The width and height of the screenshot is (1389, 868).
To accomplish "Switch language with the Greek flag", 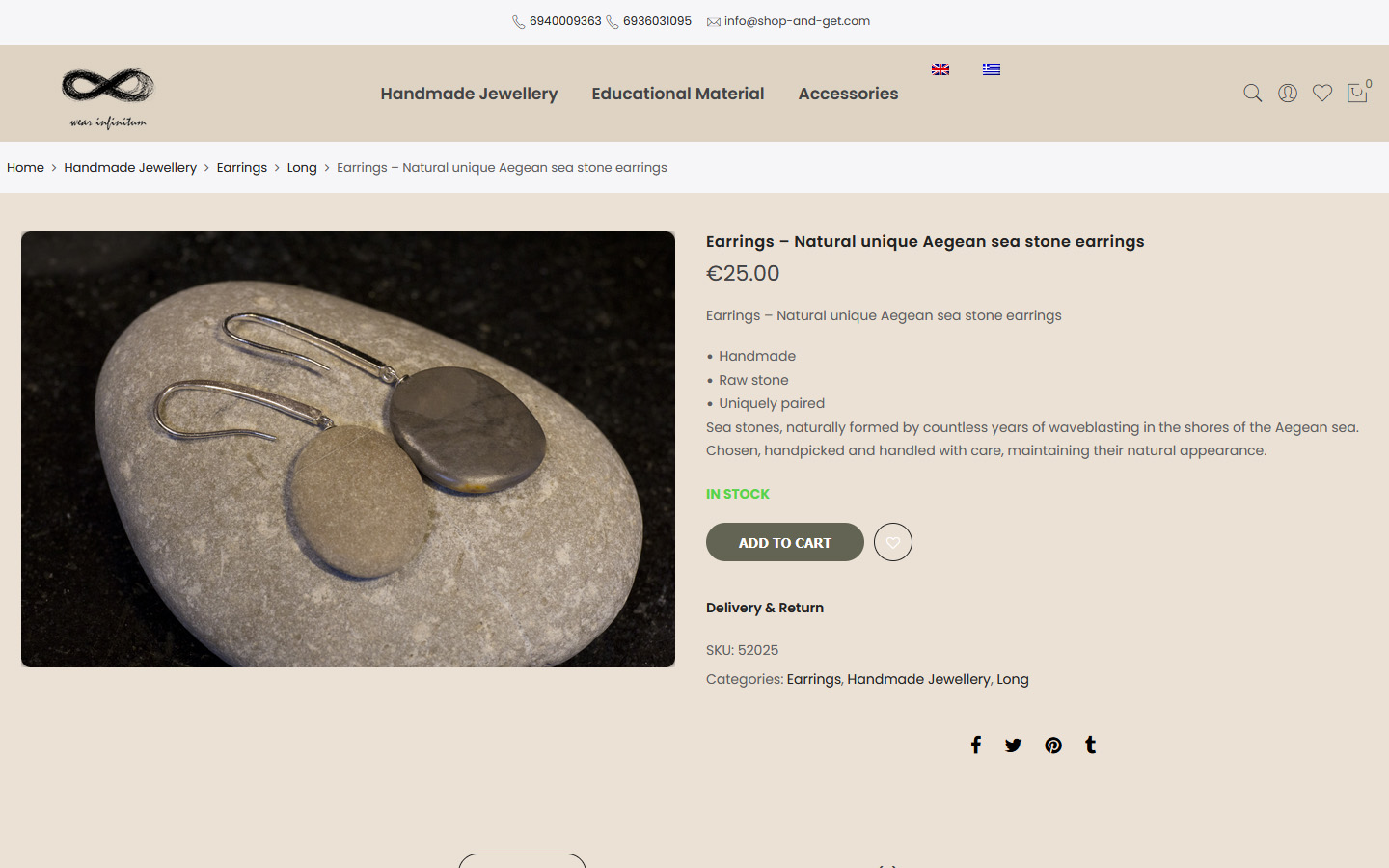I will 992,69.
